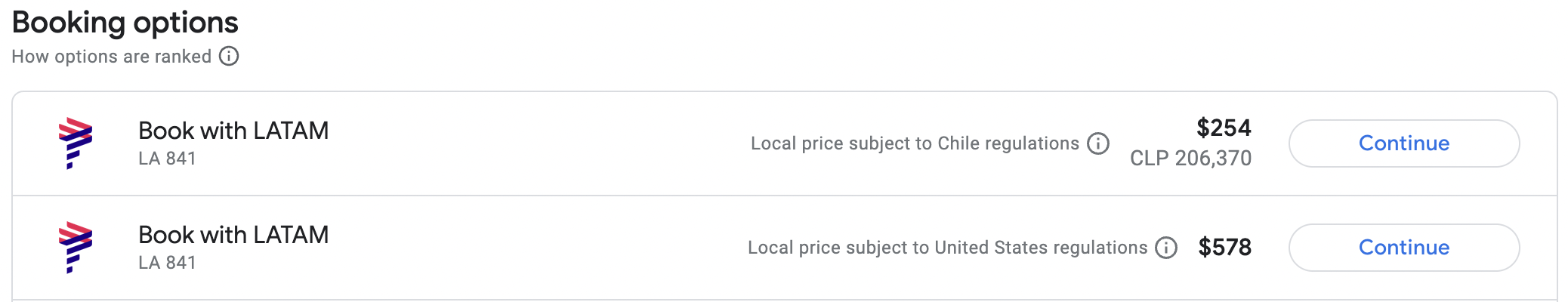Click LATAM logo in the $254 option
1568x302 pixels.
click(x=76, y=143)
